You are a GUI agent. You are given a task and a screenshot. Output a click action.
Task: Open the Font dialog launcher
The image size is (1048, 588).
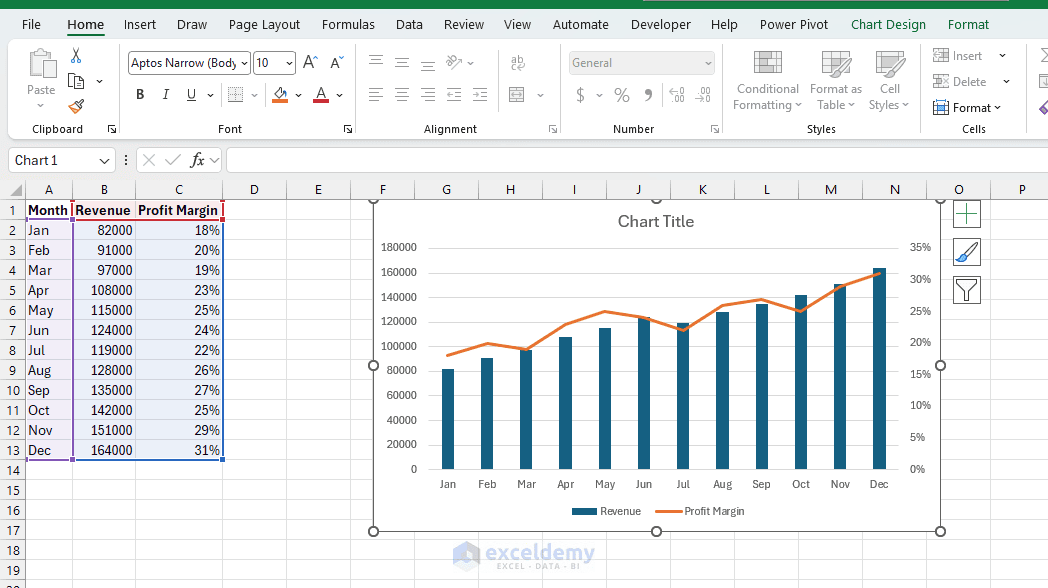(x=348, y=129)
